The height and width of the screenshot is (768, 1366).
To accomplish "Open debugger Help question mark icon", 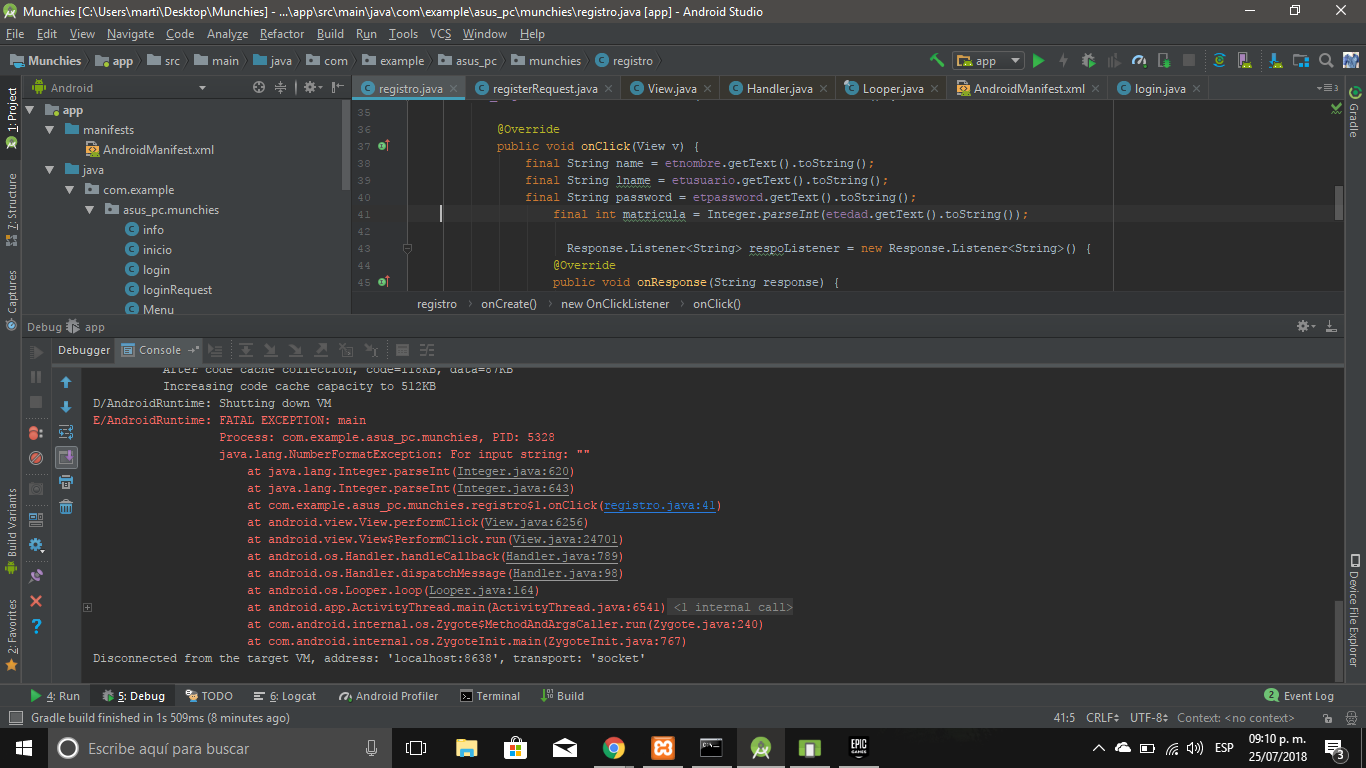I will [x=36, y=626].
